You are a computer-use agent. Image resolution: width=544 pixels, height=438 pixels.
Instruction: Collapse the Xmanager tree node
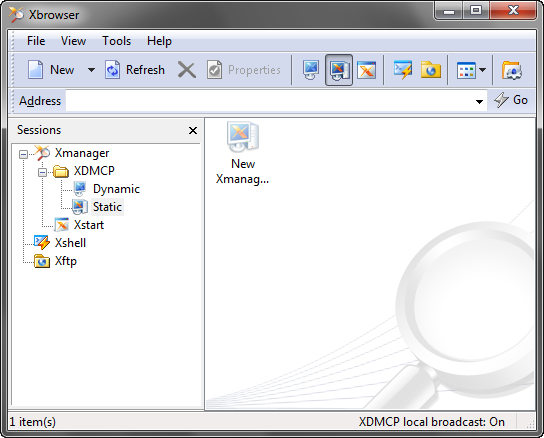point(23,154)
